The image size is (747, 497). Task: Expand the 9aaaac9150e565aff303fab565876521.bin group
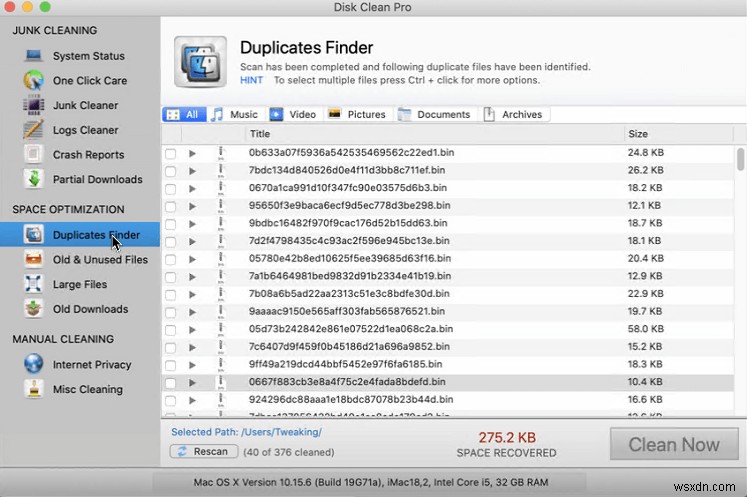click(192, 312)
